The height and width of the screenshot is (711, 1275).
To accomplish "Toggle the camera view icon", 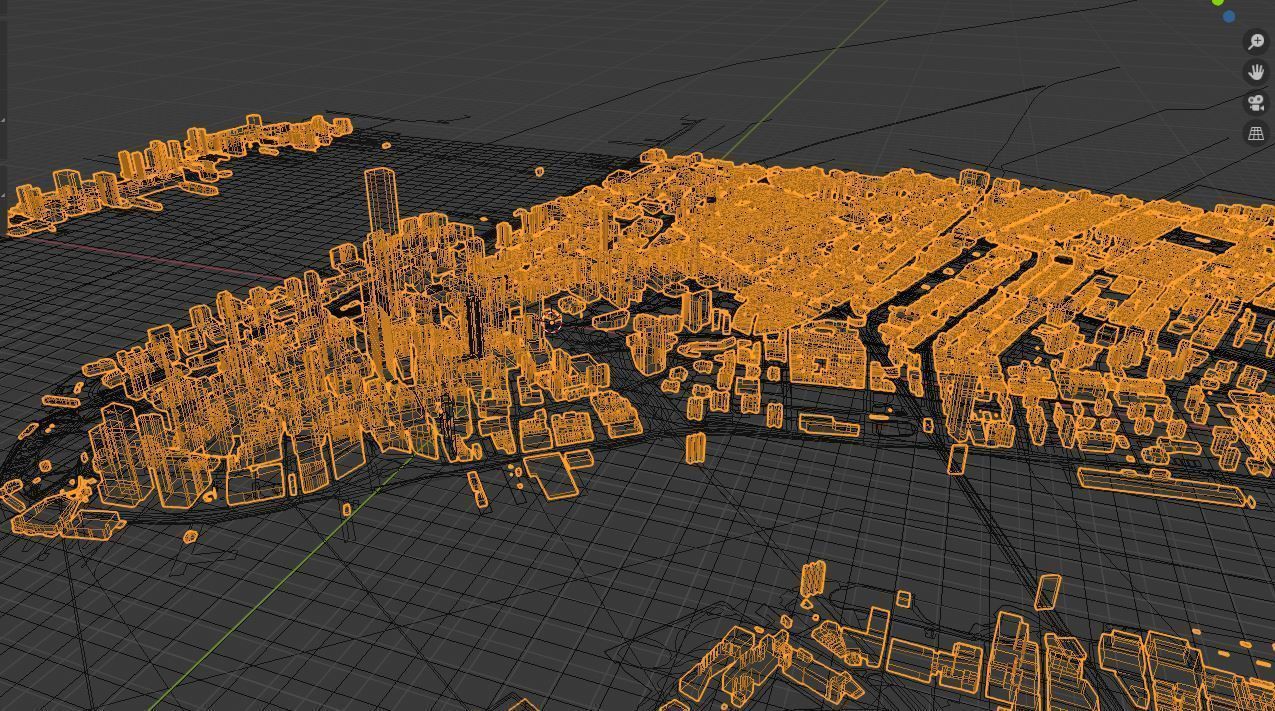I will pos(1256,103).
